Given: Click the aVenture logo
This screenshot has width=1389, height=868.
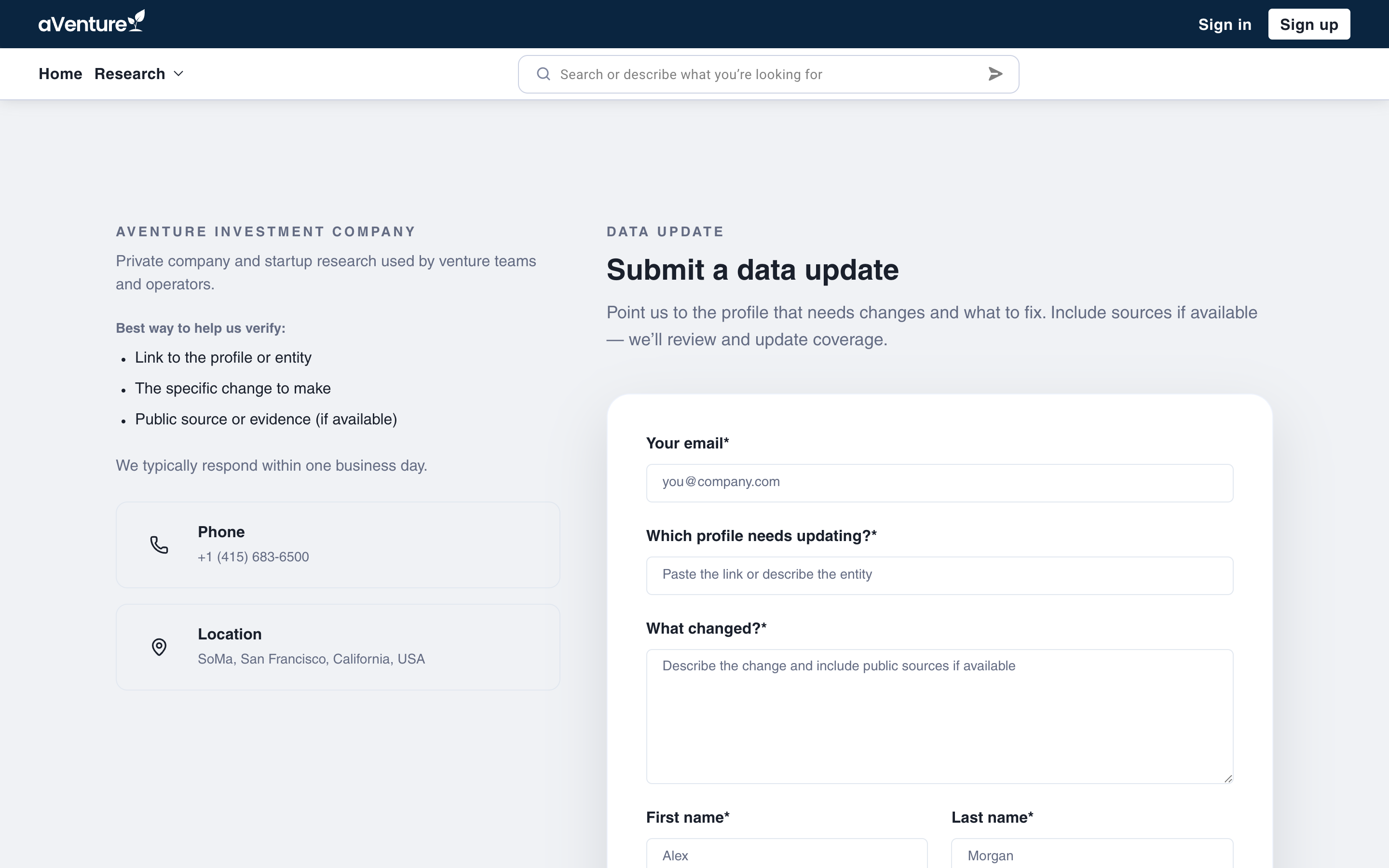Looking at the screenshot, I should coord(91,22).
